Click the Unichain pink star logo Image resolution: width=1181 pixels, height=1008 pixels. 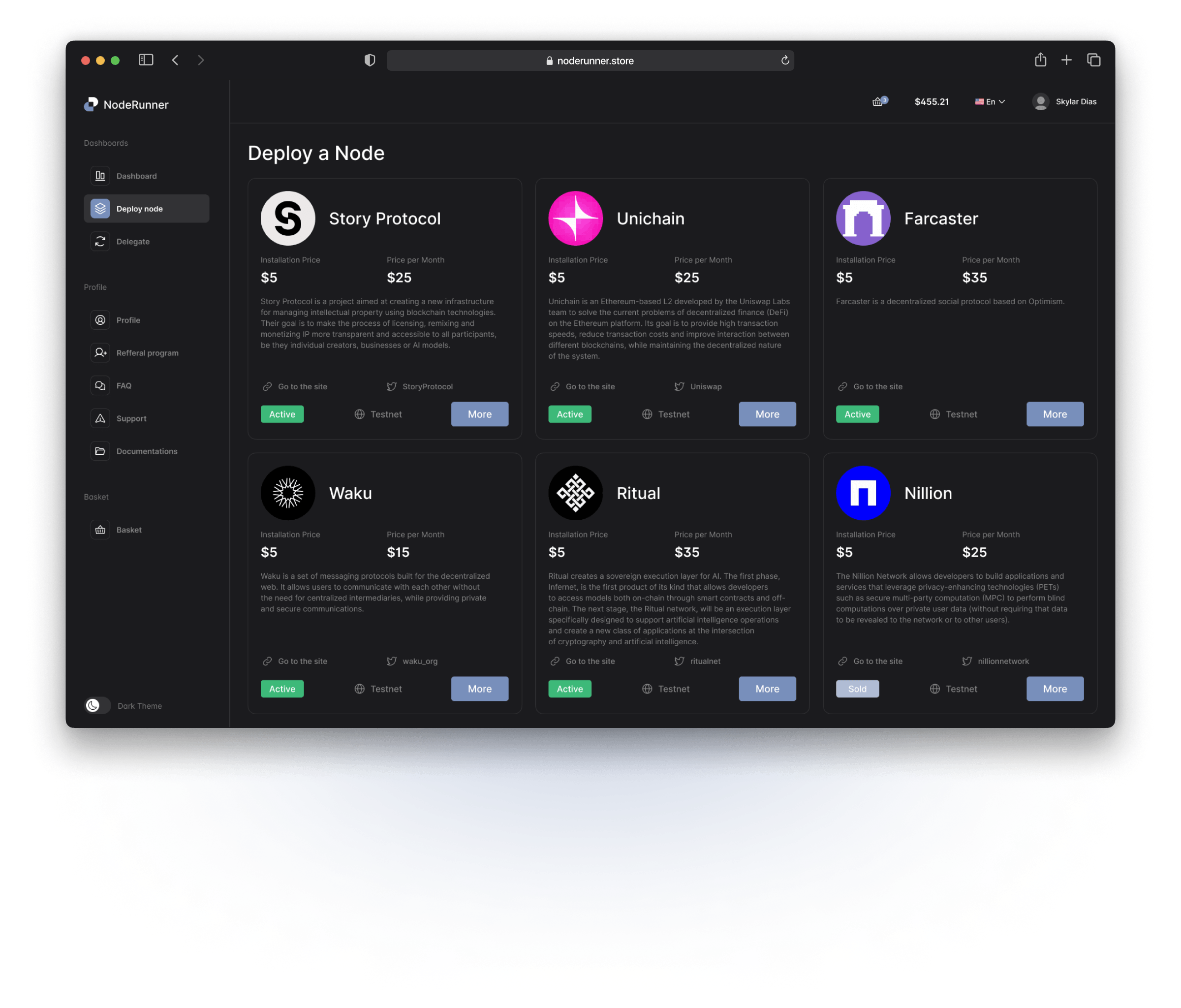click(575, 219)
